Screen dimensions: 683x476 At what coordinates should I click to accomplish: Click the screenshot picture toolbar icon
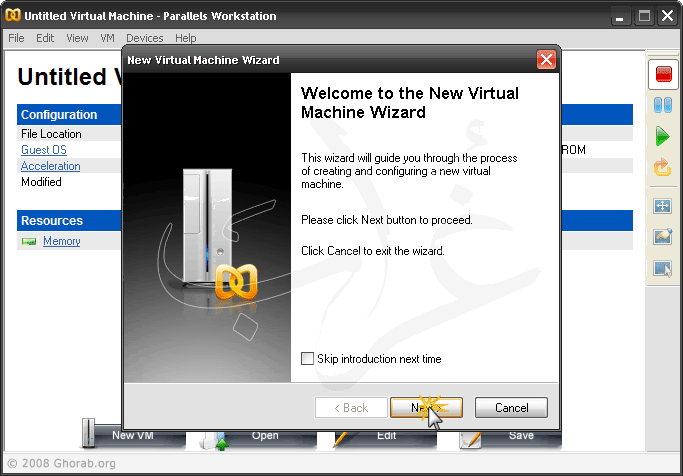[x=663, y=236]
